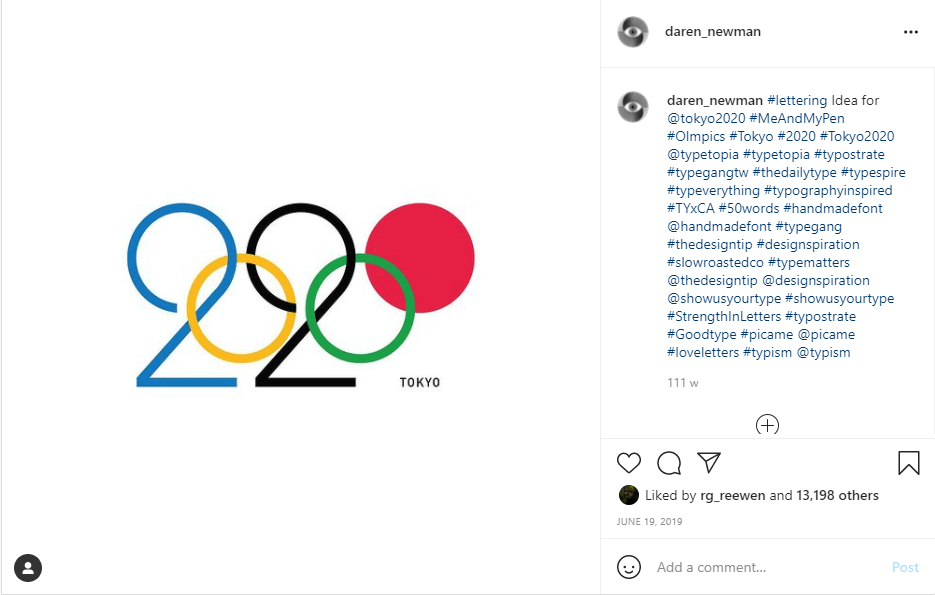Open the daren_newman username in the header

(x=712, y=32)
